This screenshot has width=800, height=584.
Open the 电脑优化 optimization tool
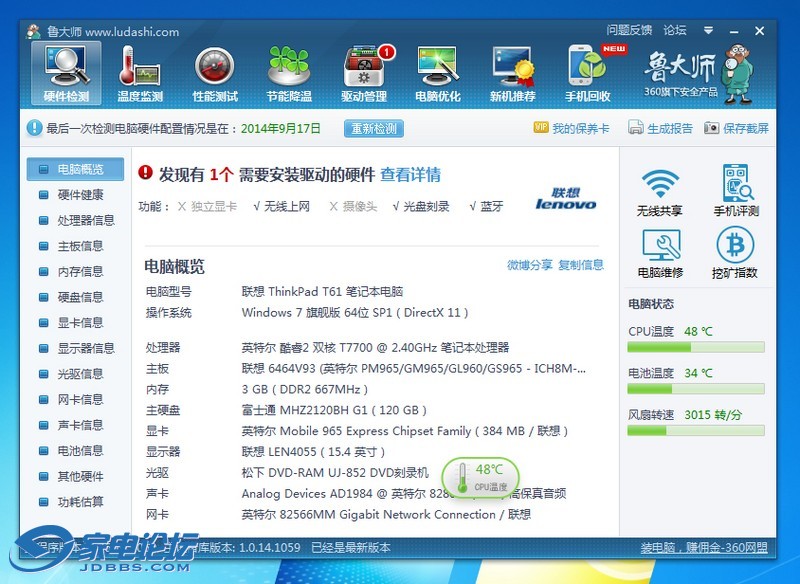pos(438,73)
